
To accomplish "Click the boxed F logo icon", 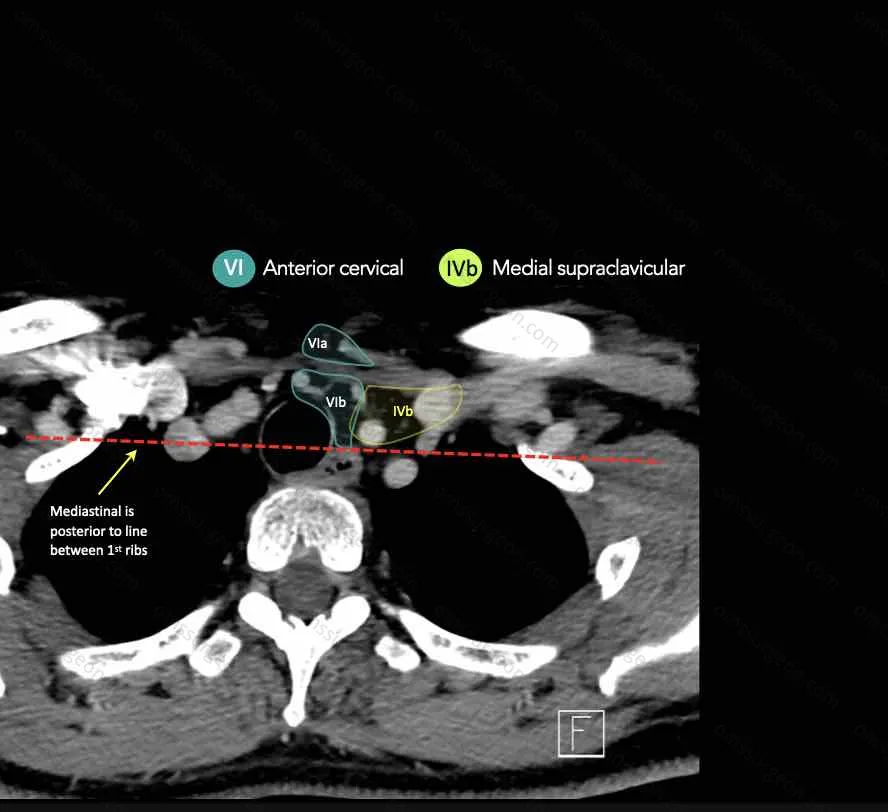I will click(x=581, y=733).
